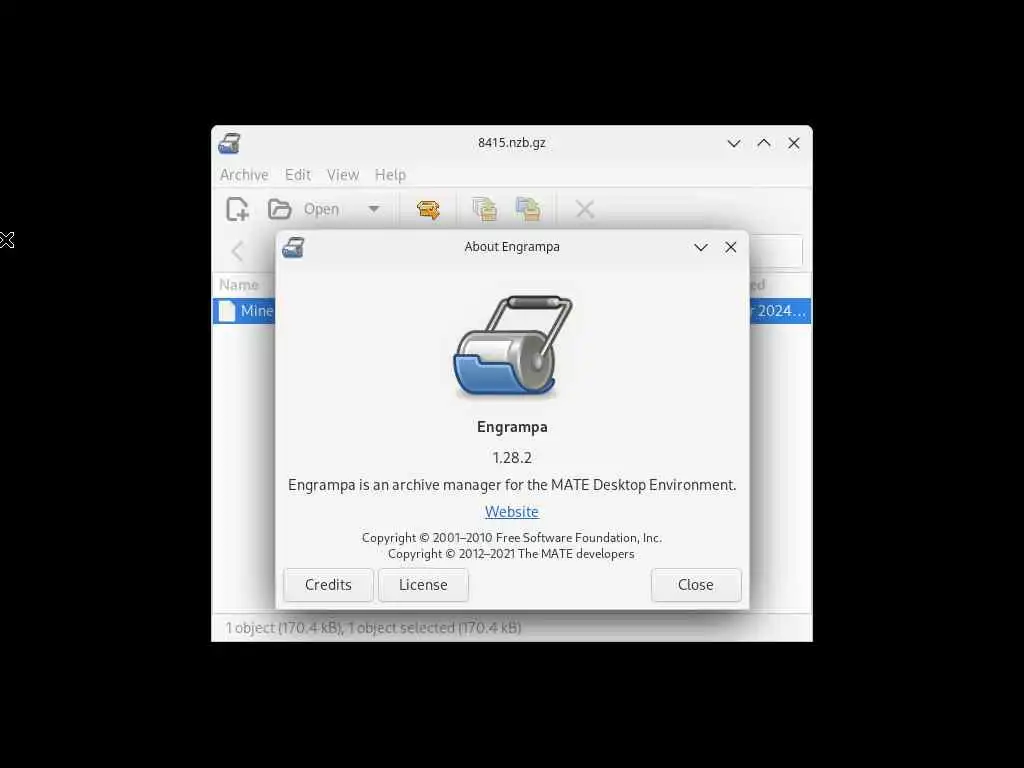Click the Back arrow in main window
This screenshot has width=1024, height=768.
[x=238, y=251]
